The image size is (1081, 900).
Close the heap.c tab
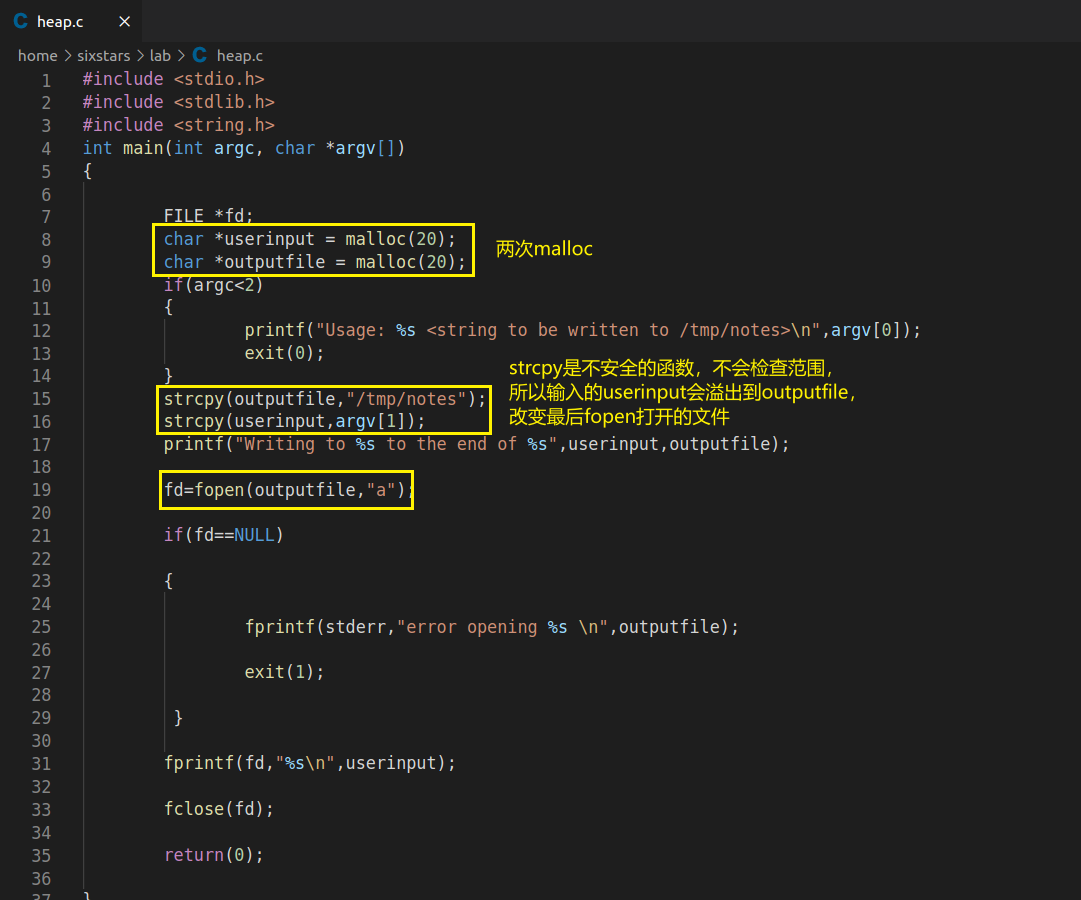coord(125,21)
